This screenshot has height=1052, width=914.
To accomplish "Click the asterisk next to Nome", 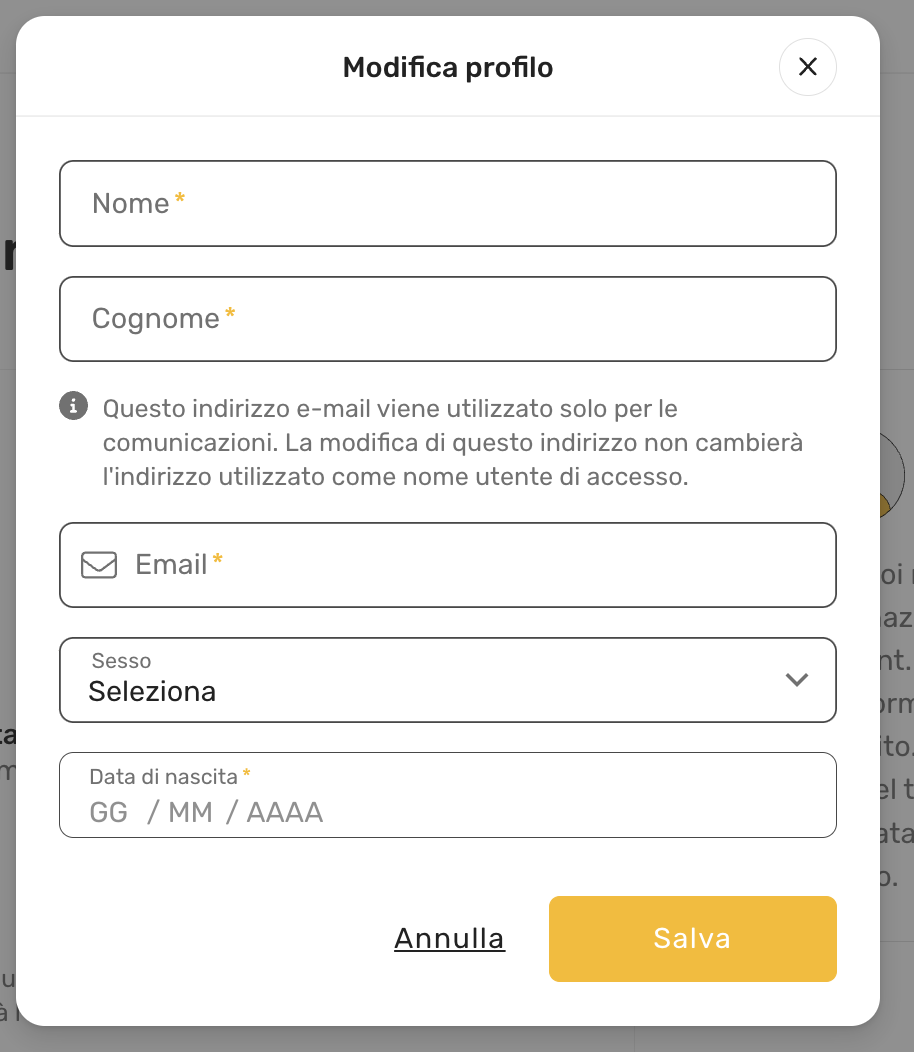I will 180,200.
